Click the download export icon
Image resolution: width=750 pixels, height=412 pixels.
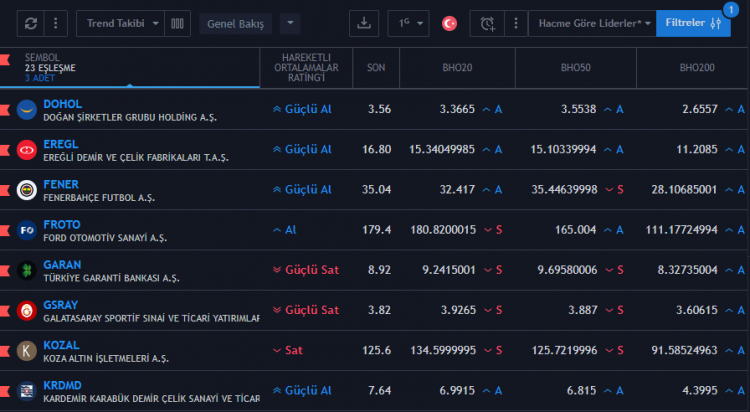(364, 23)
